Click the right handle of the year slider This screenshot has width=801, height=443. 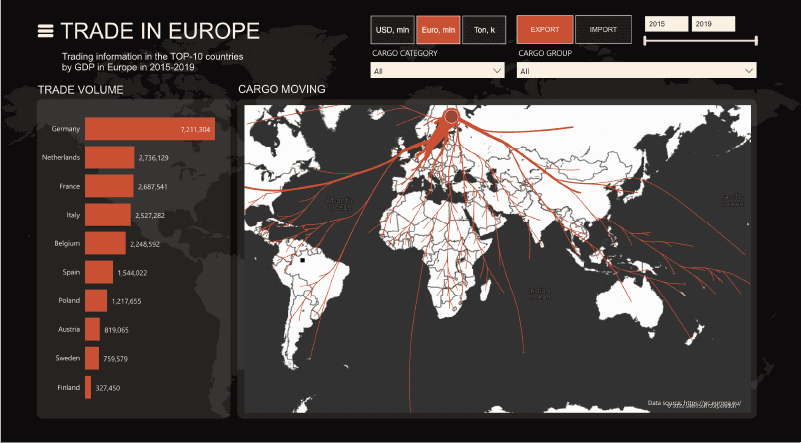pyautogui.click(x=756, y=41)
